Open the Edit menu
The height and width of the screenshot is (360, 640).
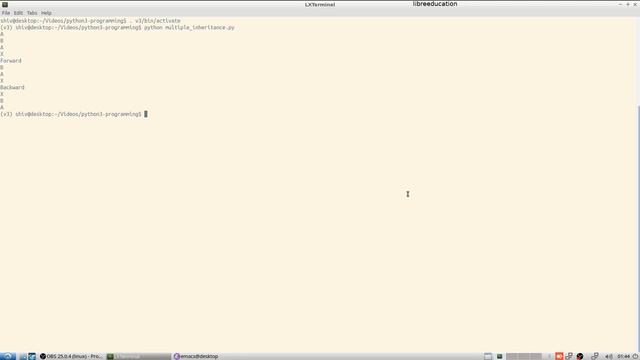pyautogui.click(x=18, y=13)
